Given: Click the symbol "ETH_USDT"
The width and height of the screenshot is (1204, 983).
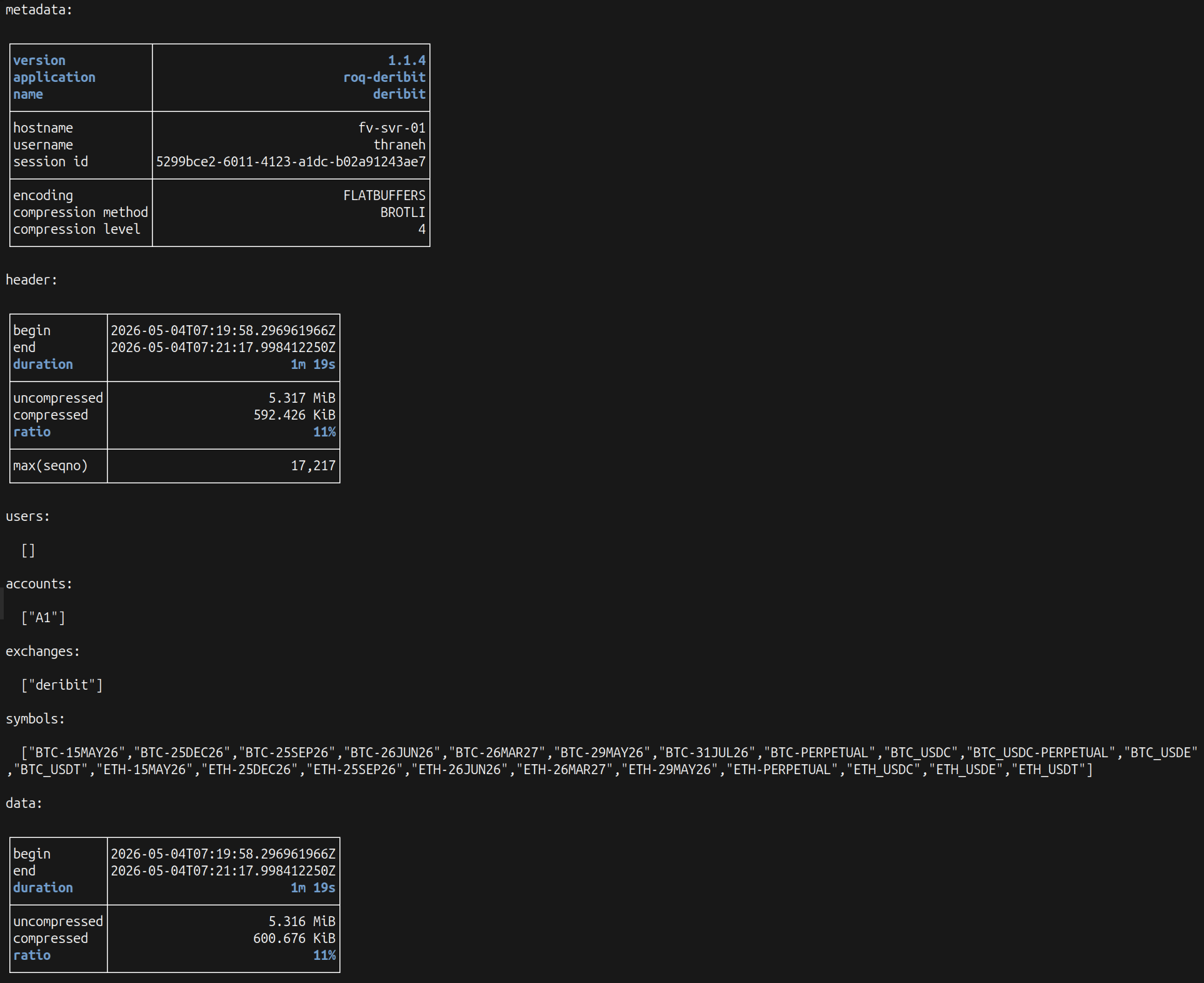Looking at the screenshot, I should [1048, 770].
